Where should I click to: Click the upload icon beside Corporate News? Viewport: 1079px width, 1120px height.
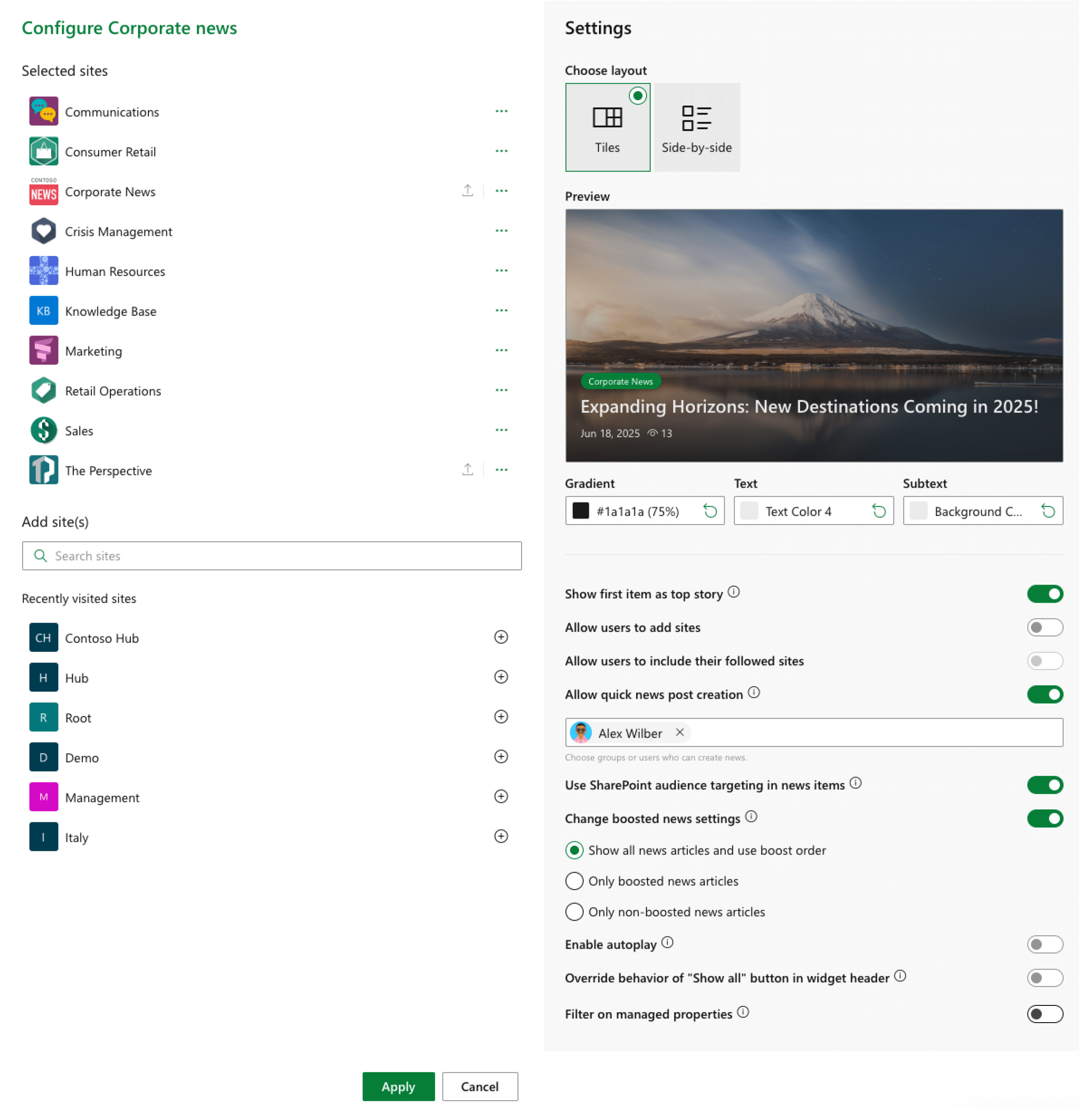point(467,191)
